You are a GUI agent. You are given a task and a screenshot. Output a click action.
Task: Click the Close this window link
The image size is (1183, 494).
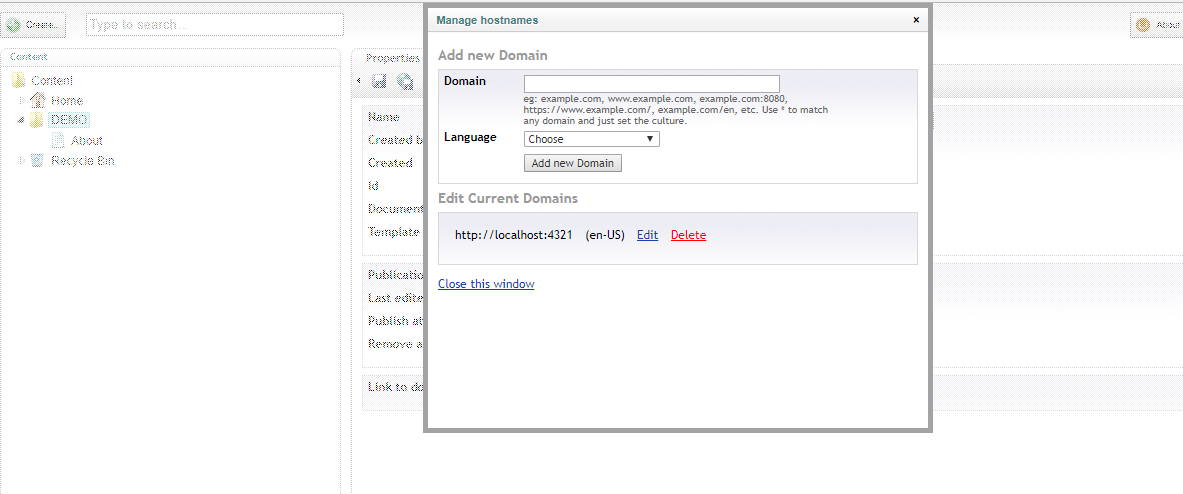486,284
